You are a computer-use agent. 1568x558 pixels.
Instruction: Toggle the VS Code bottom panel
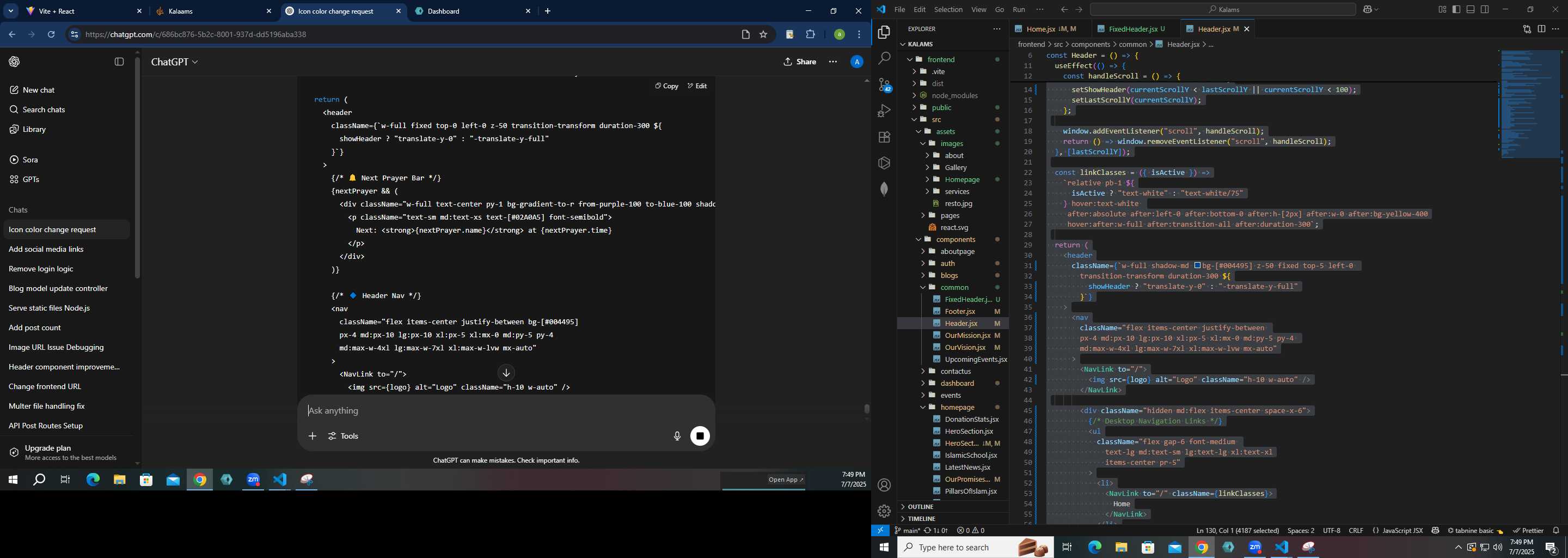pyautogui.click(x=1471, y=10)
